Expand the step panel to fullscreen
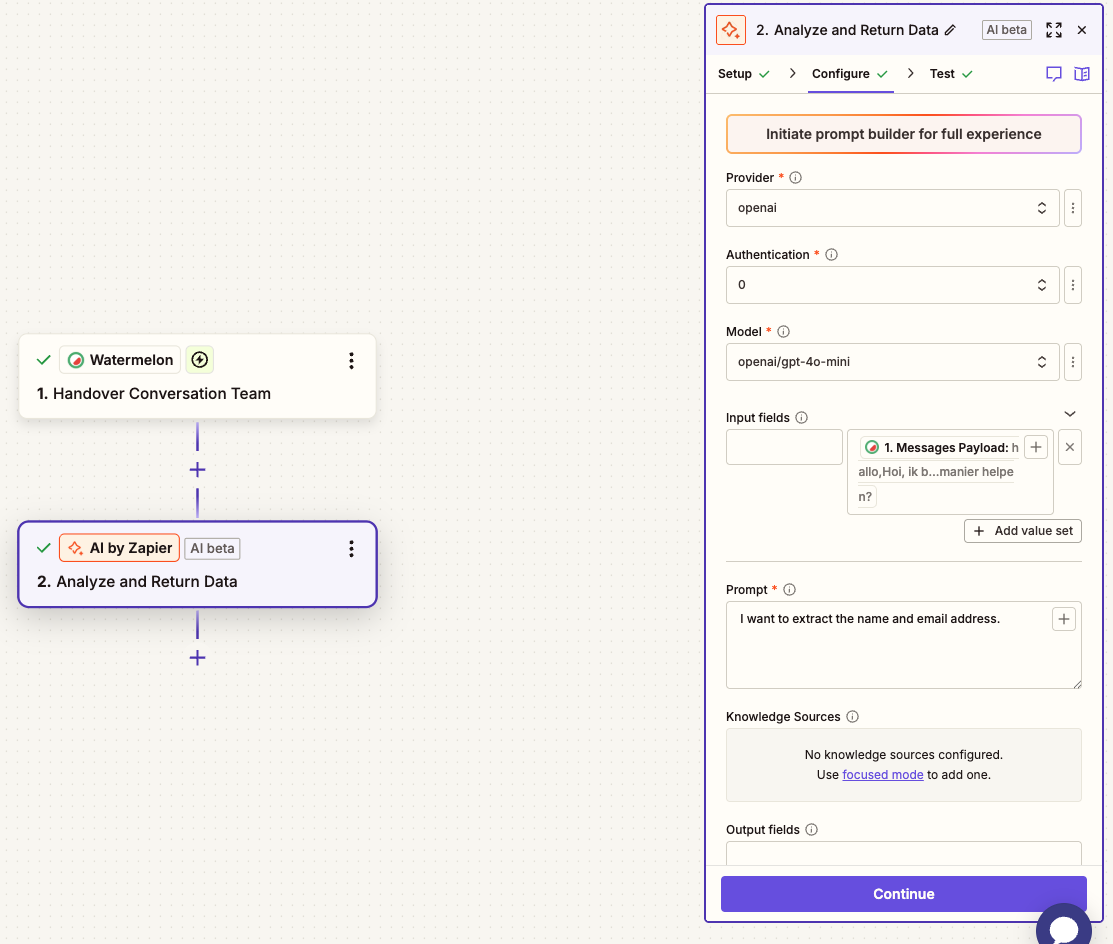The image size is (1113, 944). 1053,30
